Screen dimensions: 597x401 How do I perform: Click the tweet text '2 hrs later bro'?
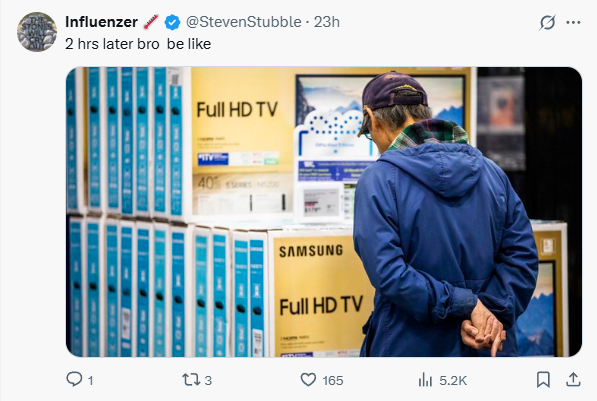coord(112,44)
